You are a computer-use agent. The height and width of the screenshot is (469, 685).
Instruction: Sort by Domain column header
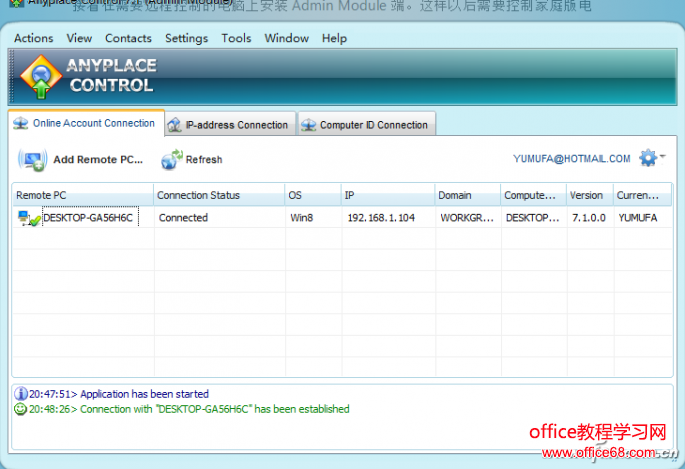(467, 195)
